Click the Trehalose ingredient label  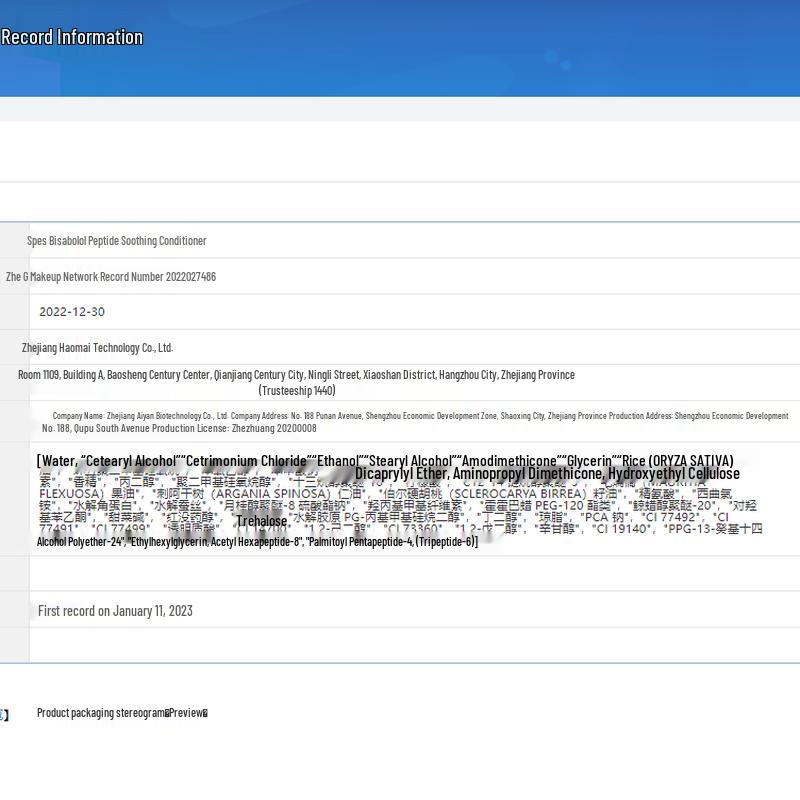(262, 521)
